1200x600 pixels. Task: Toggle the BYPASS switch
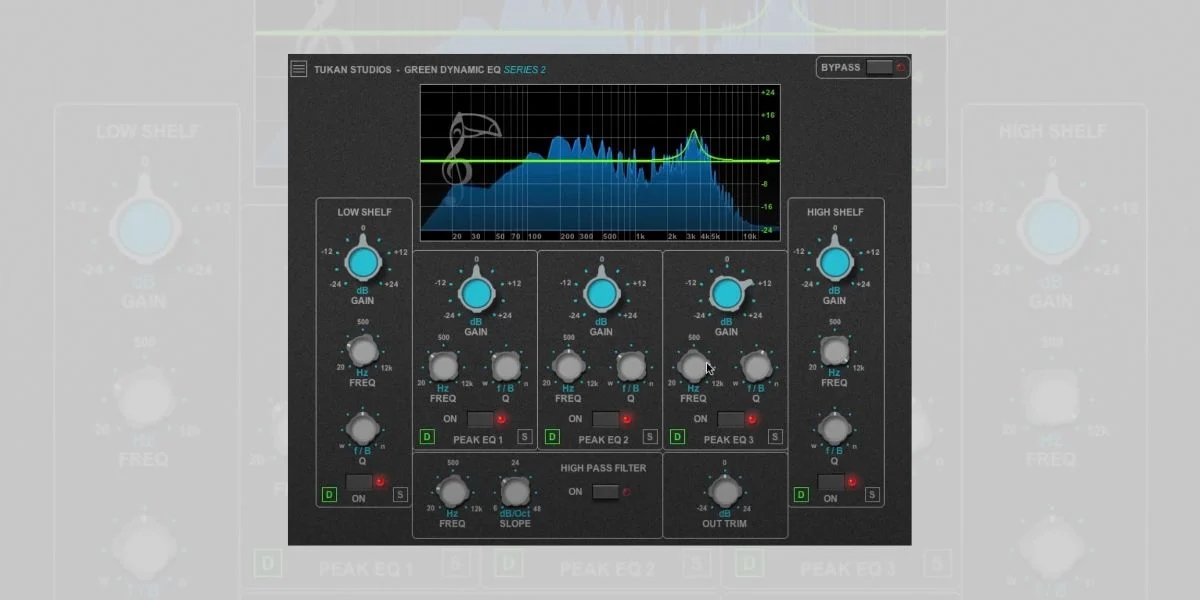[x=879, y=68]
